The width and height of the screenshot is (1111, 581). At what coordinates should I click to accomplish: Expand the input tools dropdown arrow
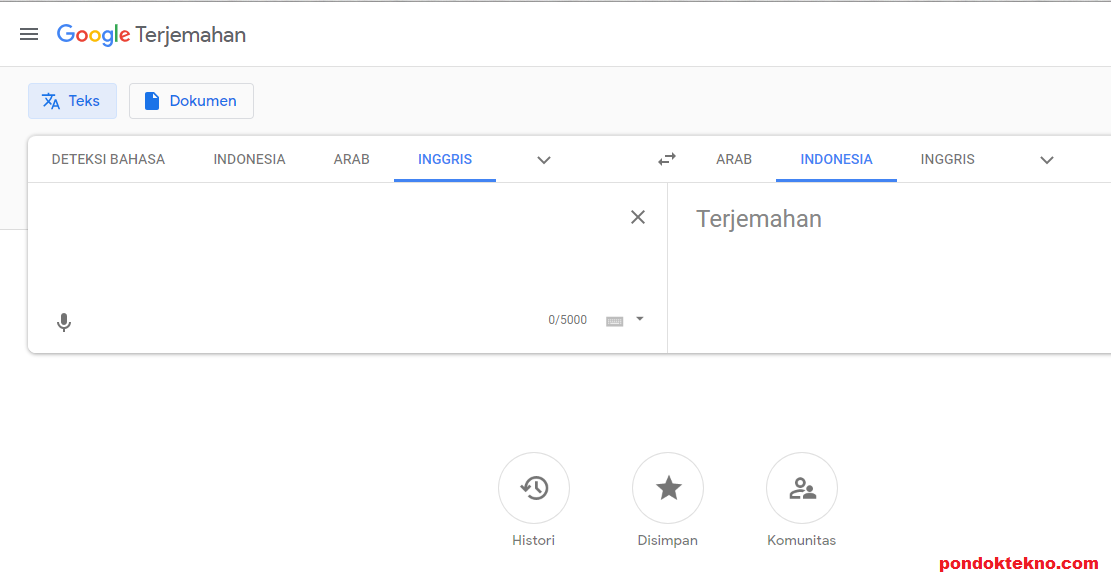[x=640, y=320]
